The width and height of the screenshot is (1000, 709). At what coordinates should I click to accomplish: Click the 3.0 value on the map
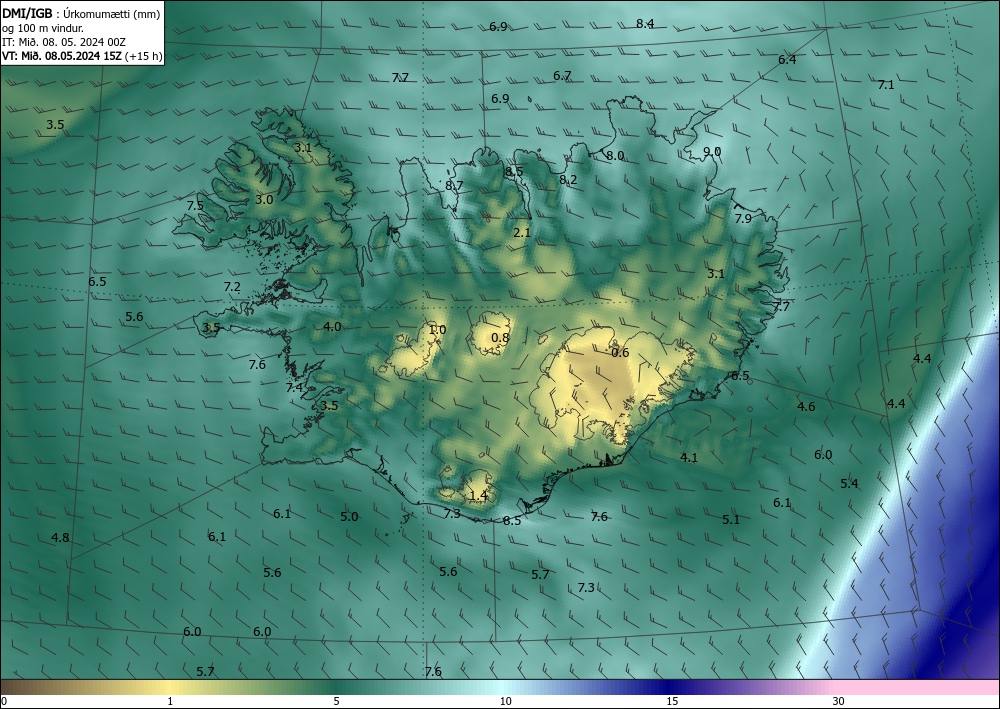pyautogui.click(x=264, y=199)
